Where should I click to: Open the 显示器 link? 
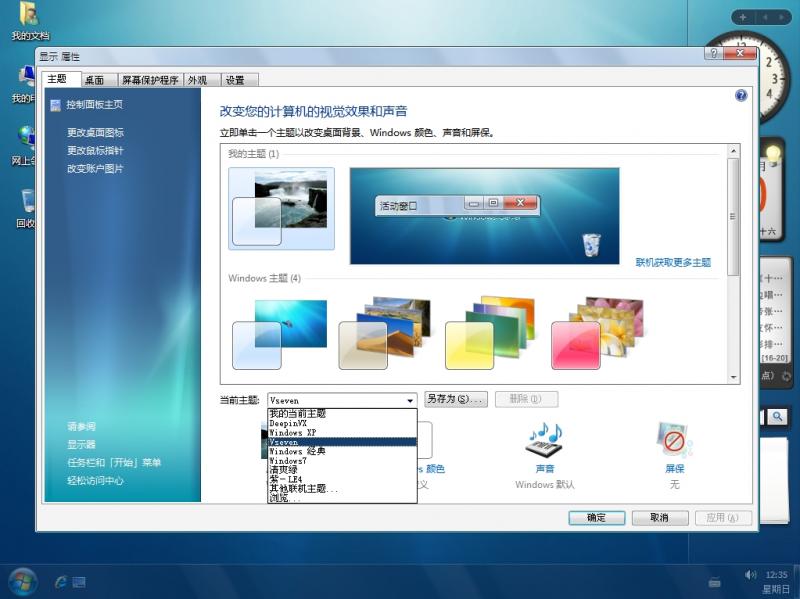point(82,444)
